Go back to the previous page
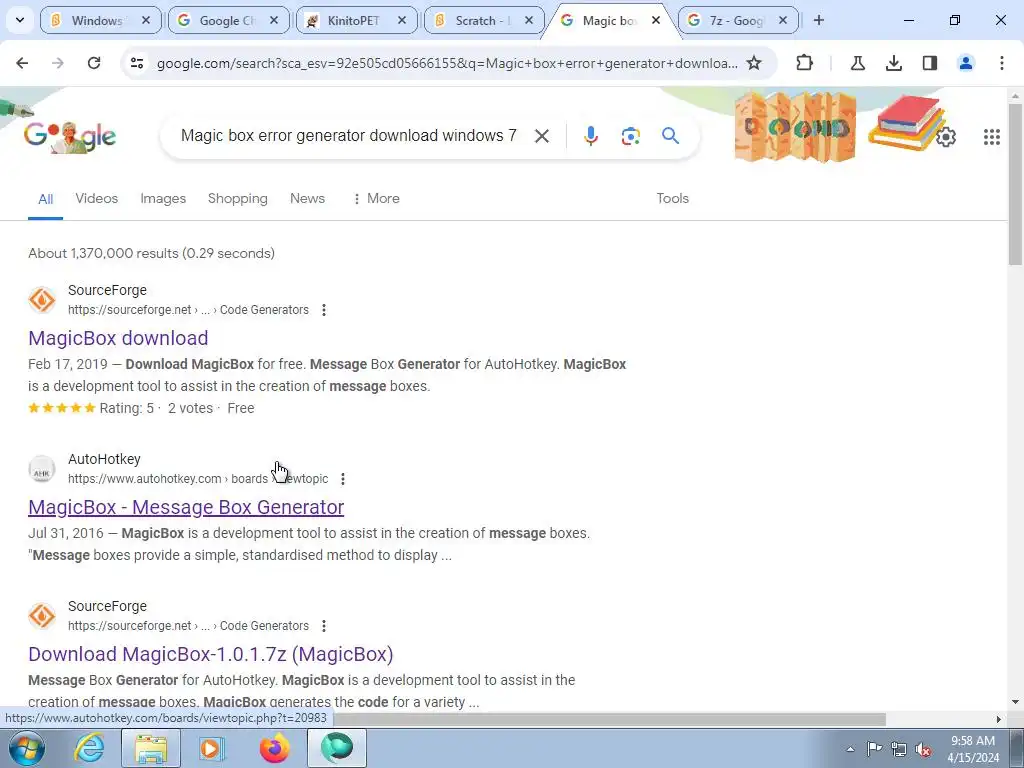Image resolution: width=1024 pixels, height=768 pixels. click(22, 63)
